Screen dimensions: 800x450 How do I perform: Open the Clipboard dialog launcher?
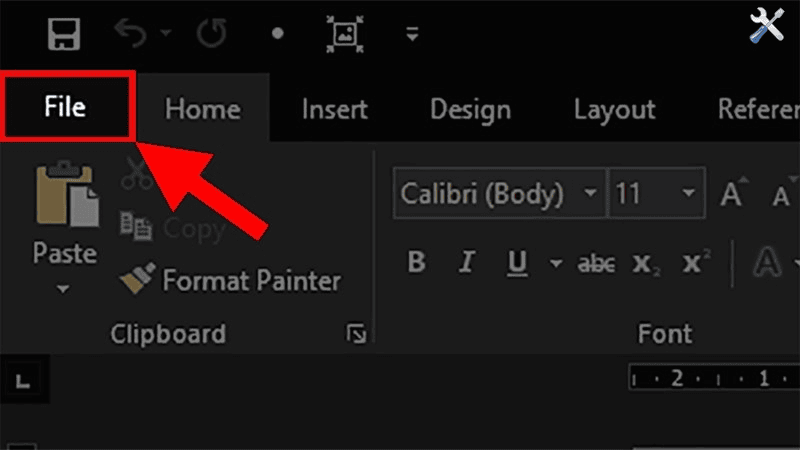pyautogui.click(x=356, y=335)
